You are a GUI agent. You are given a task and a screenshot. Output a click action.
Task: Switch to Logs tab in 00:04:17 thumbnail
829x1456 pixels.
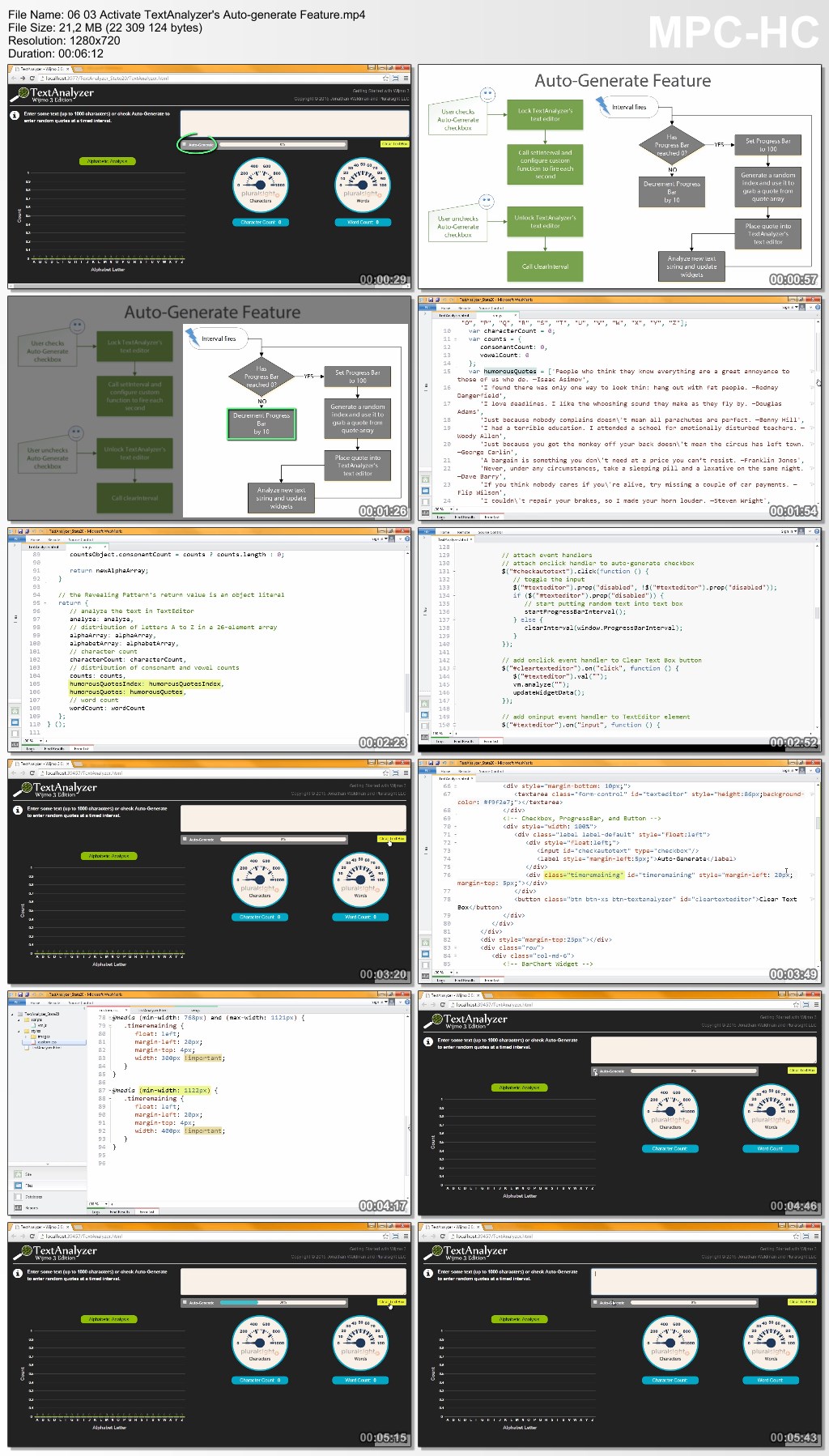96,1211
